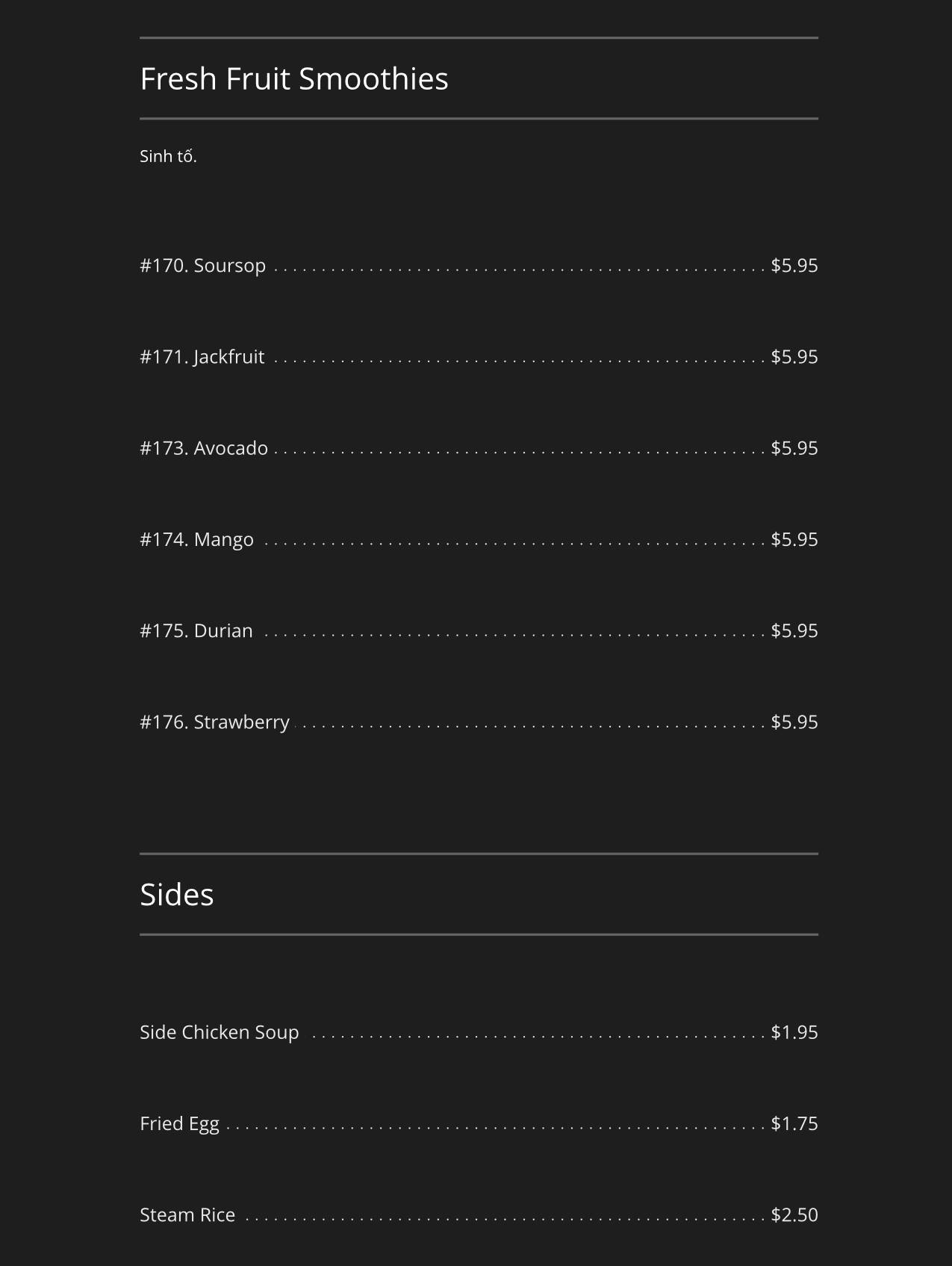Select the #170 Soursop smoothie item

click(x=202, y=266)
